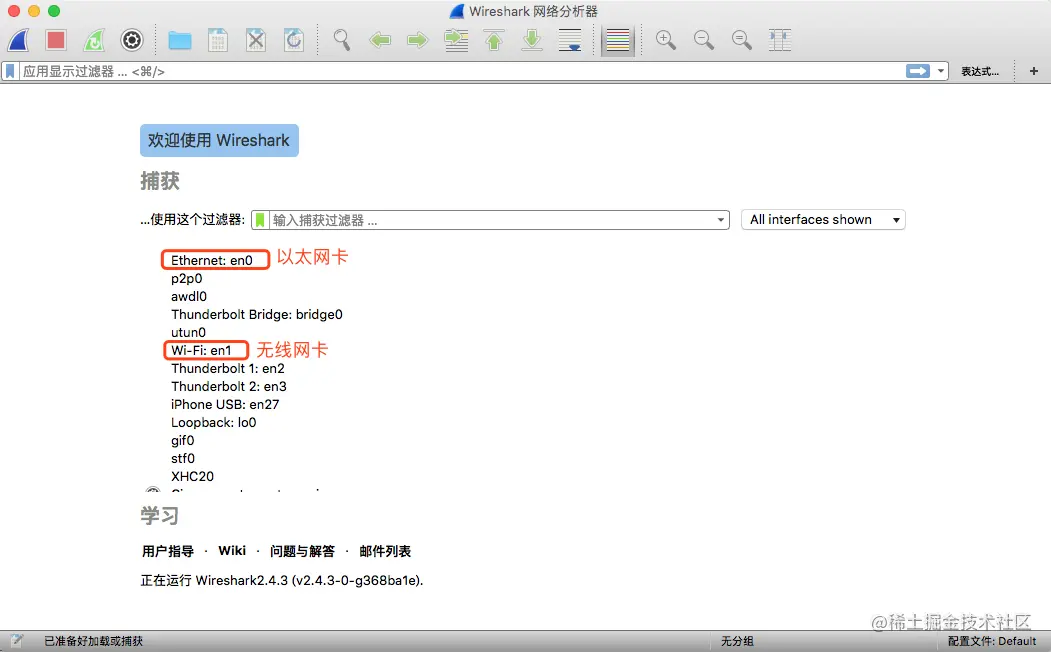Select Thunderbolt 1: en2 interface
1051x652 pixels.
click(x=228, y=369)
